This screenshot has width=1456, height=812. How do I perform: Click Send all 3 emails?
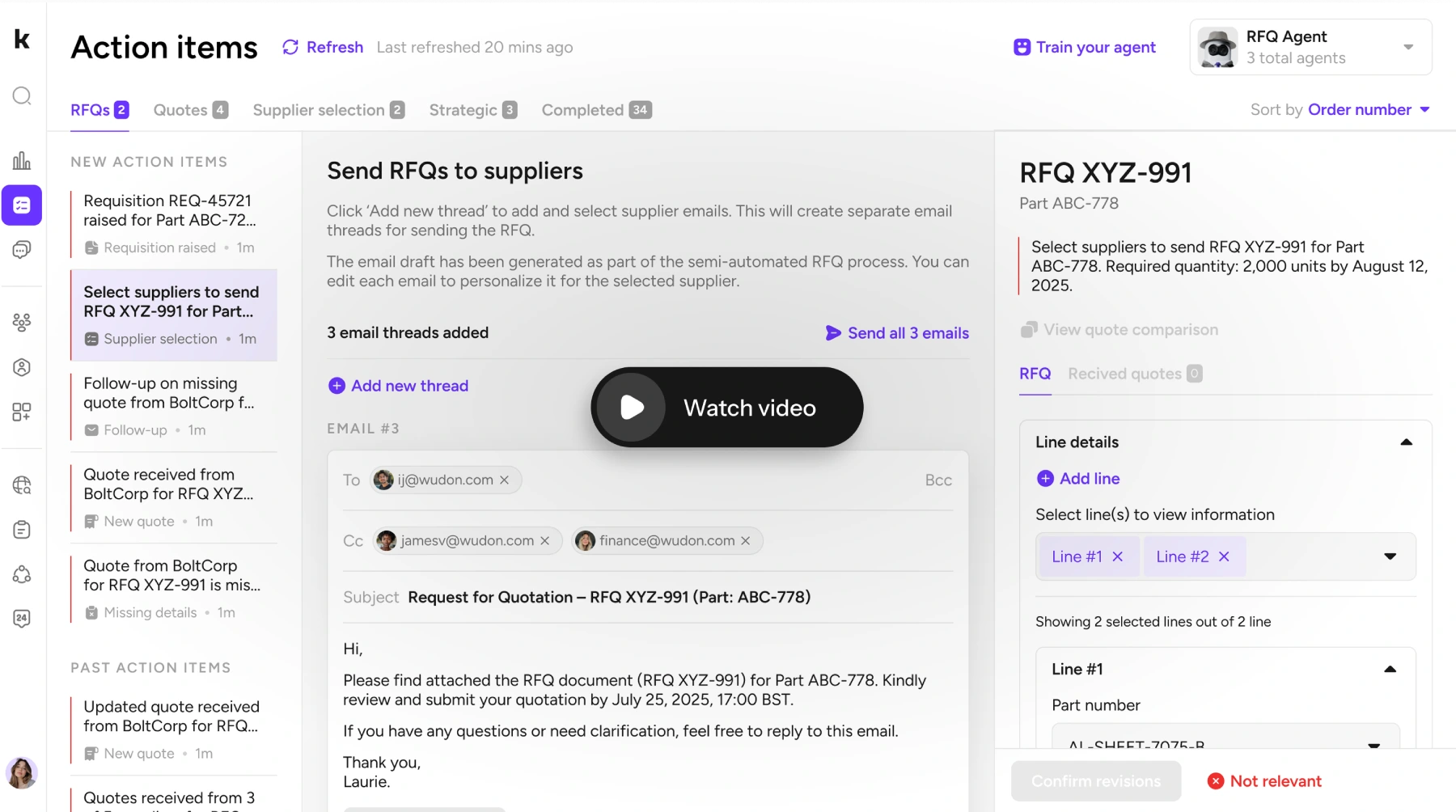tap(897, 333)
